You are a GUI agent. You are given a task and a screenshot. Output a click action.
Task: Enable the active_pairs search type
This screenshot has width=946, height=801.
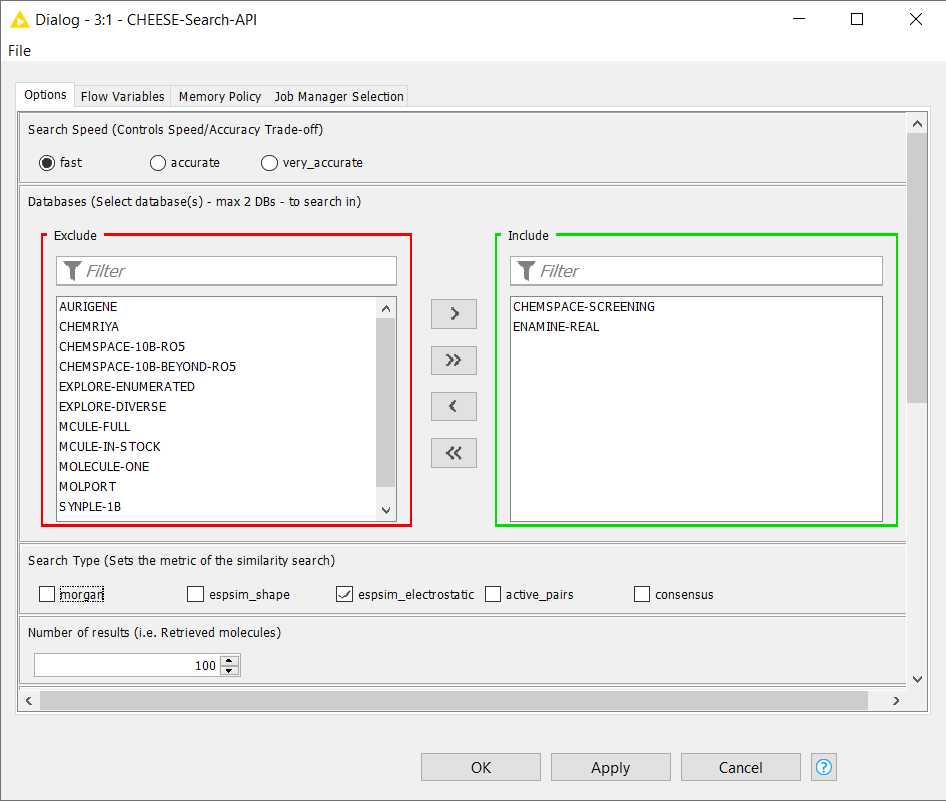coord(493,594)
